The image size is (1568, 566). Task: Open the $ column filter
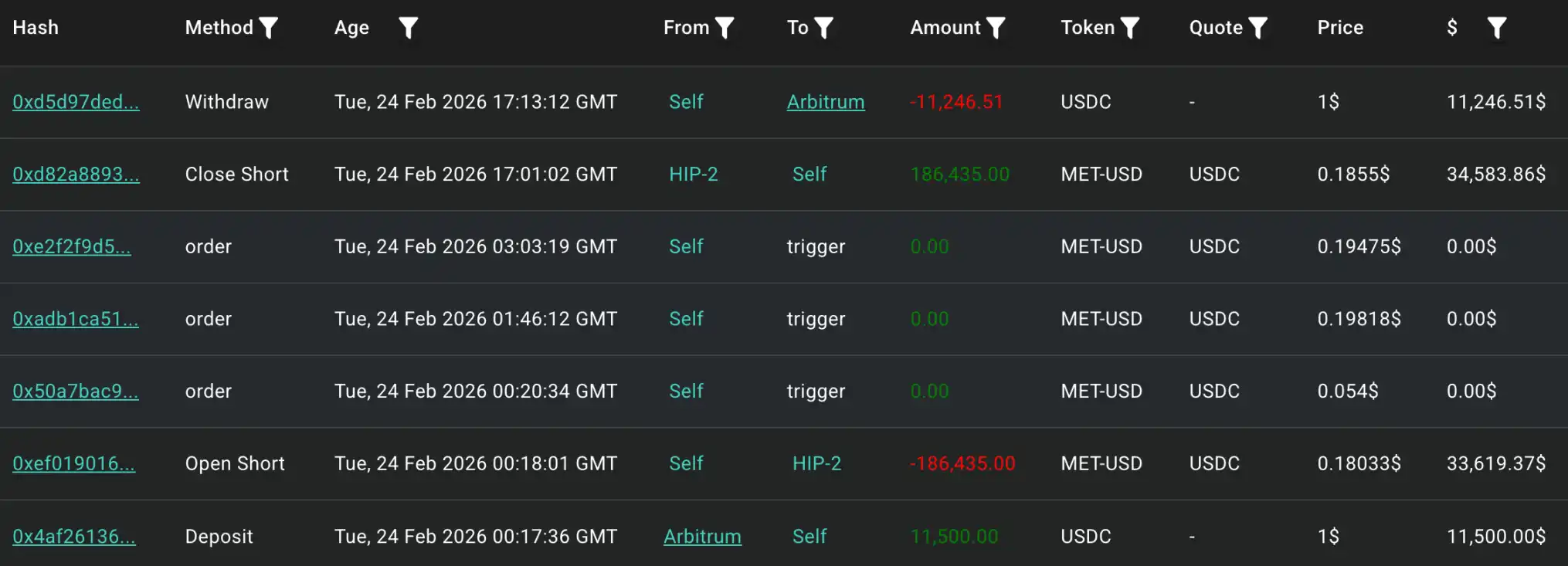click(1497, 27)
